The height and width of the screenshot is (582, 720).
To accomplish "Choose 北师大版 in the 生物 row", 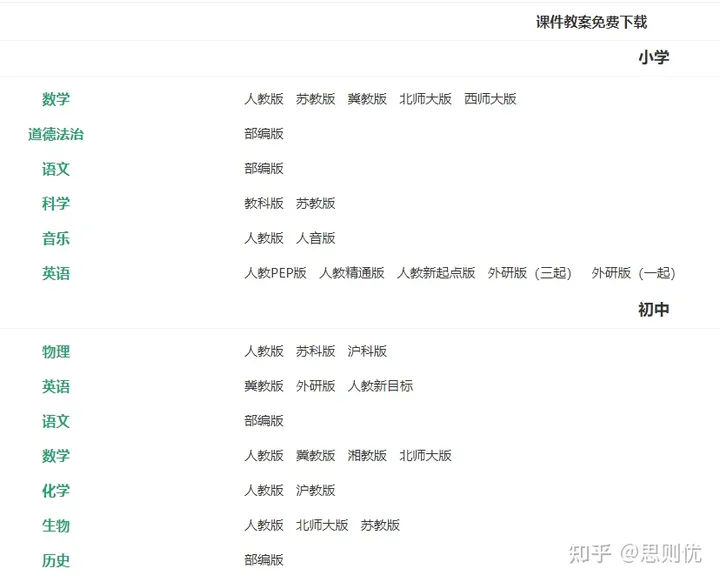I will point(322,525).
